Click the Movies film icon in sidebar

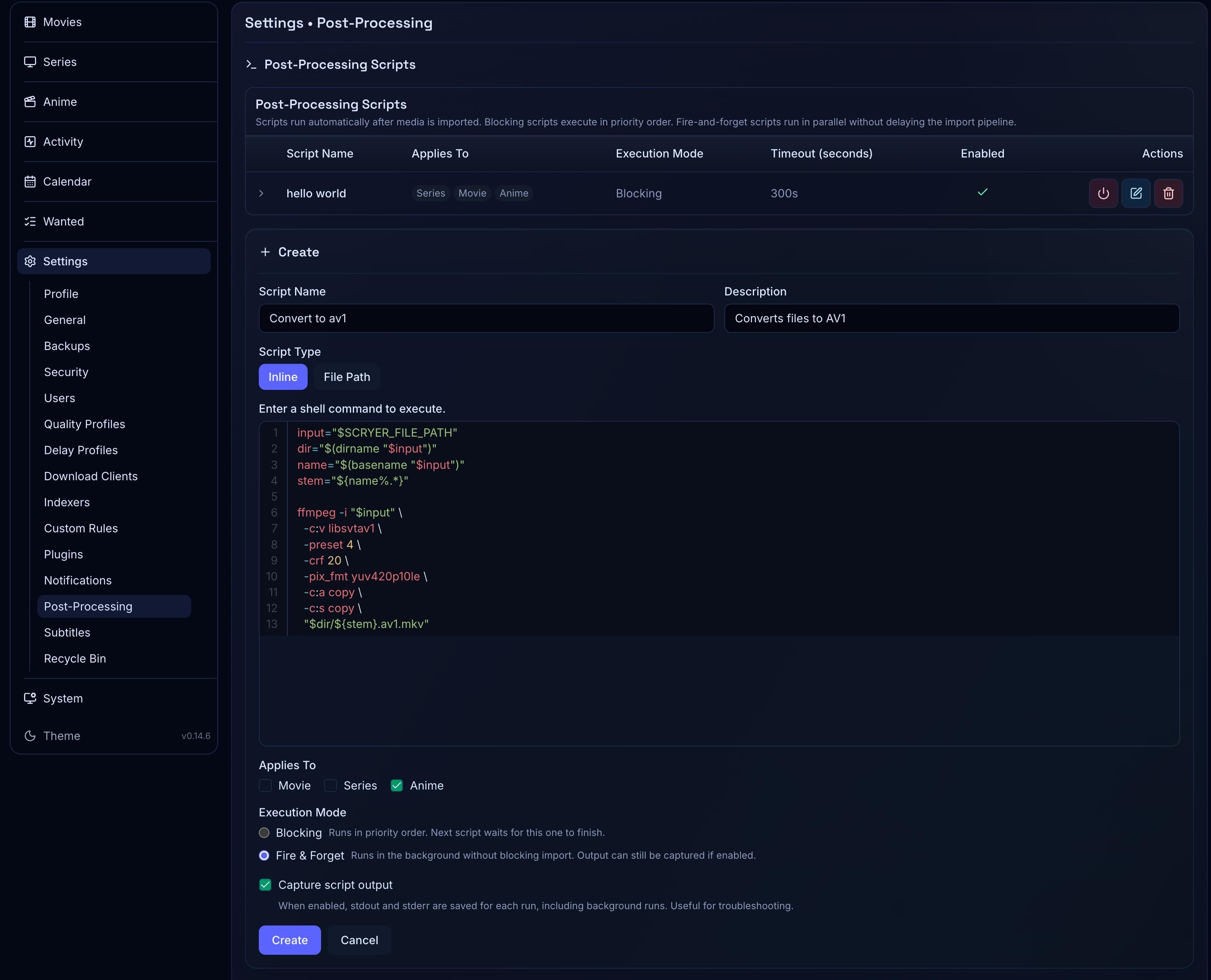(x=30, y=22)
